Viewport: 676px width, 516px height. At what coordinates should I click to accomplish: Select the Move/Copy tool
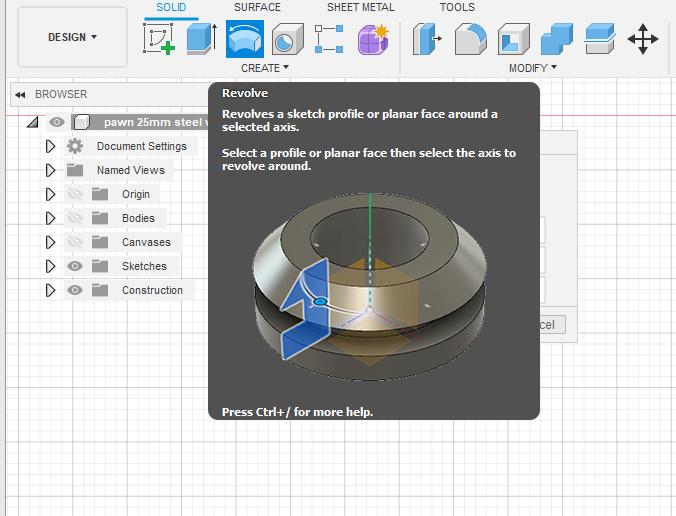pyautogui.click(x=643, y=39)
